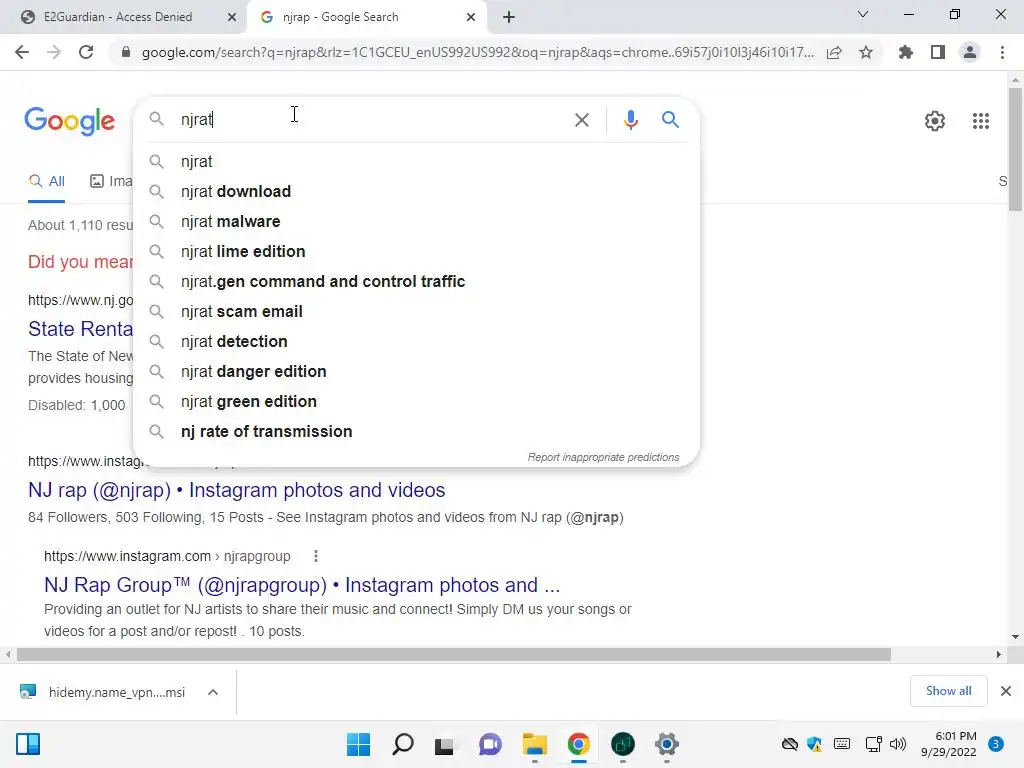This screenshot has height=768, width=1024.
Task: Clear the search box with the X icon
Action: tap(581, 120)
